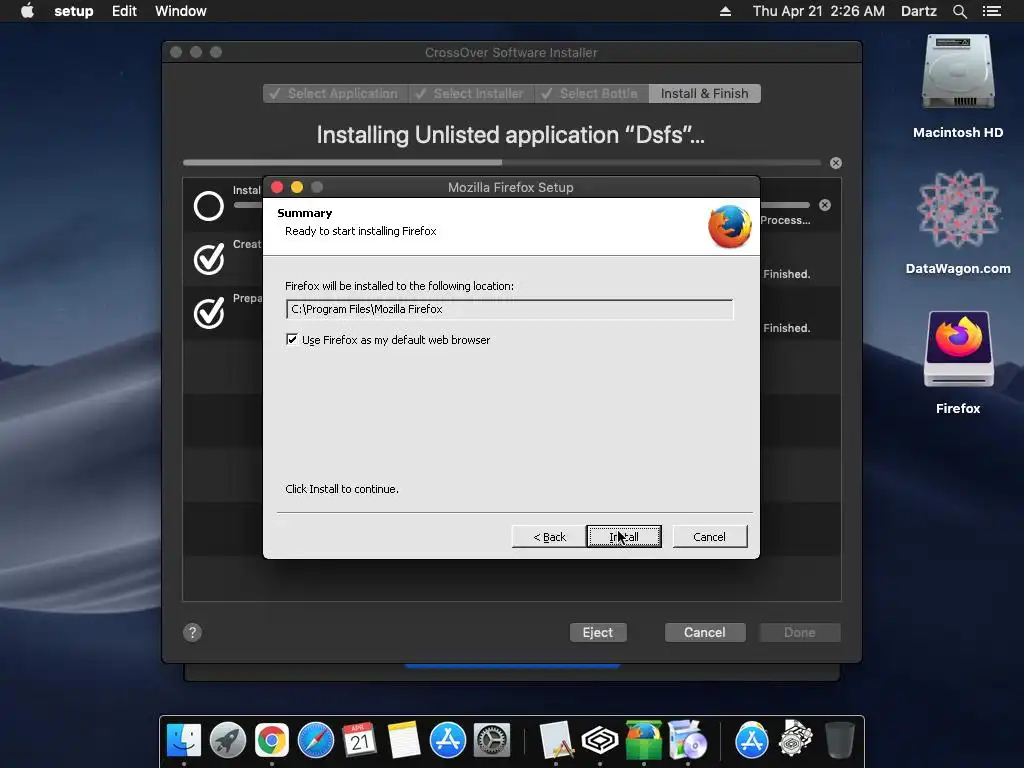Open System Preferences gear in dock
1024x768 pixels.
point(491,741)
